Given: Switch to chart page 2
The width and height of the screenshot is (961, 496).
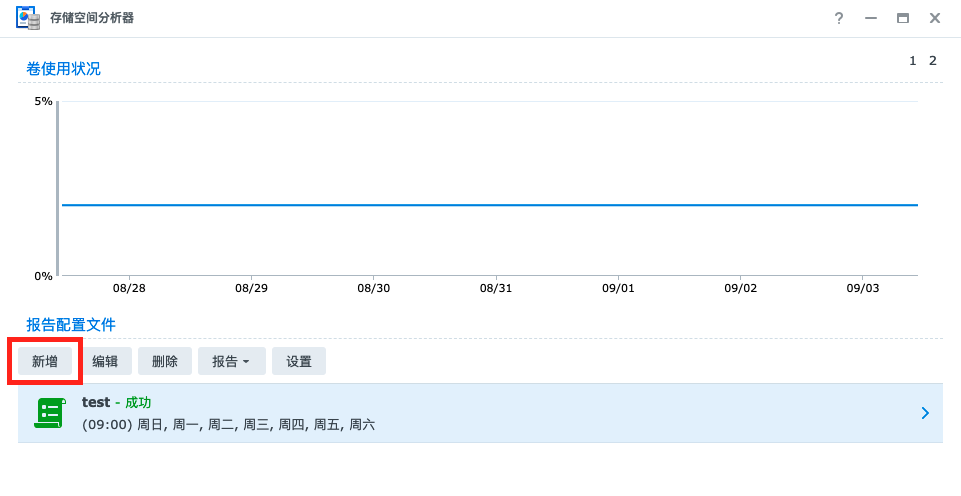Looking at the screenshot, I should click(x=933, y=61).
